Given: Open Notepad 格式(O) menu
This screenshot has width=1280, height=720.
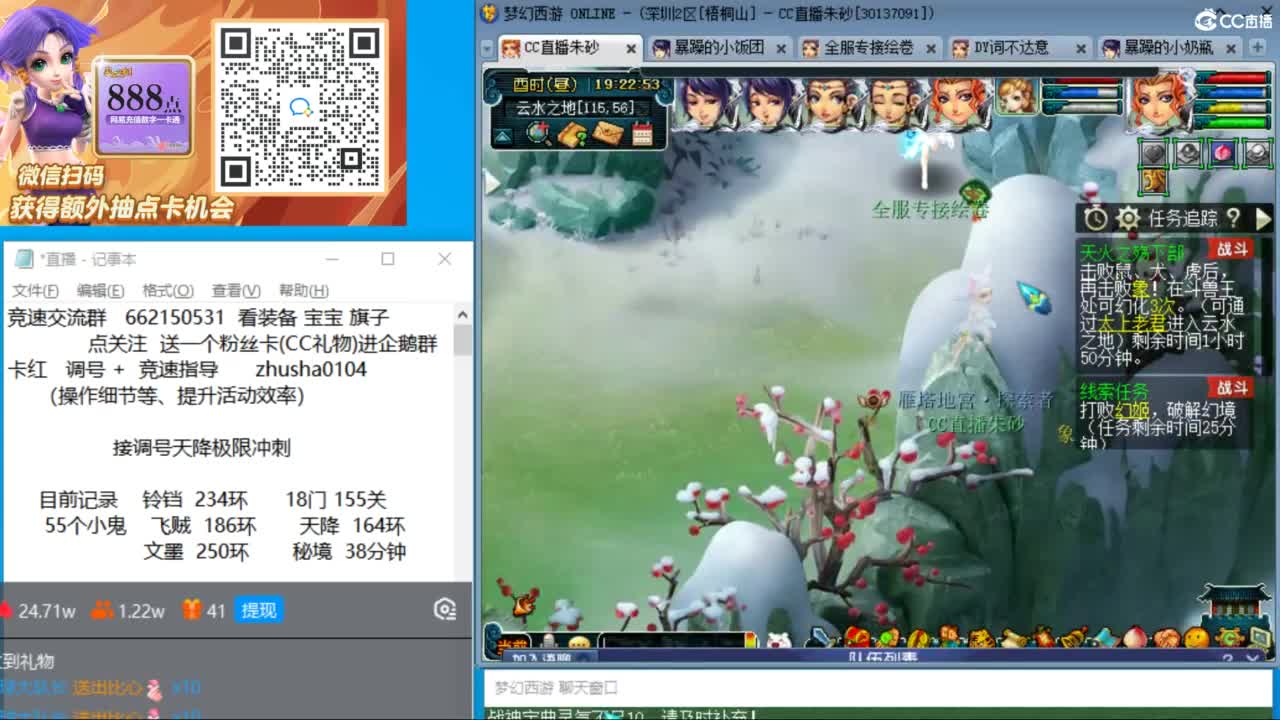Looking at the screenshot, I should coord(167,290).
